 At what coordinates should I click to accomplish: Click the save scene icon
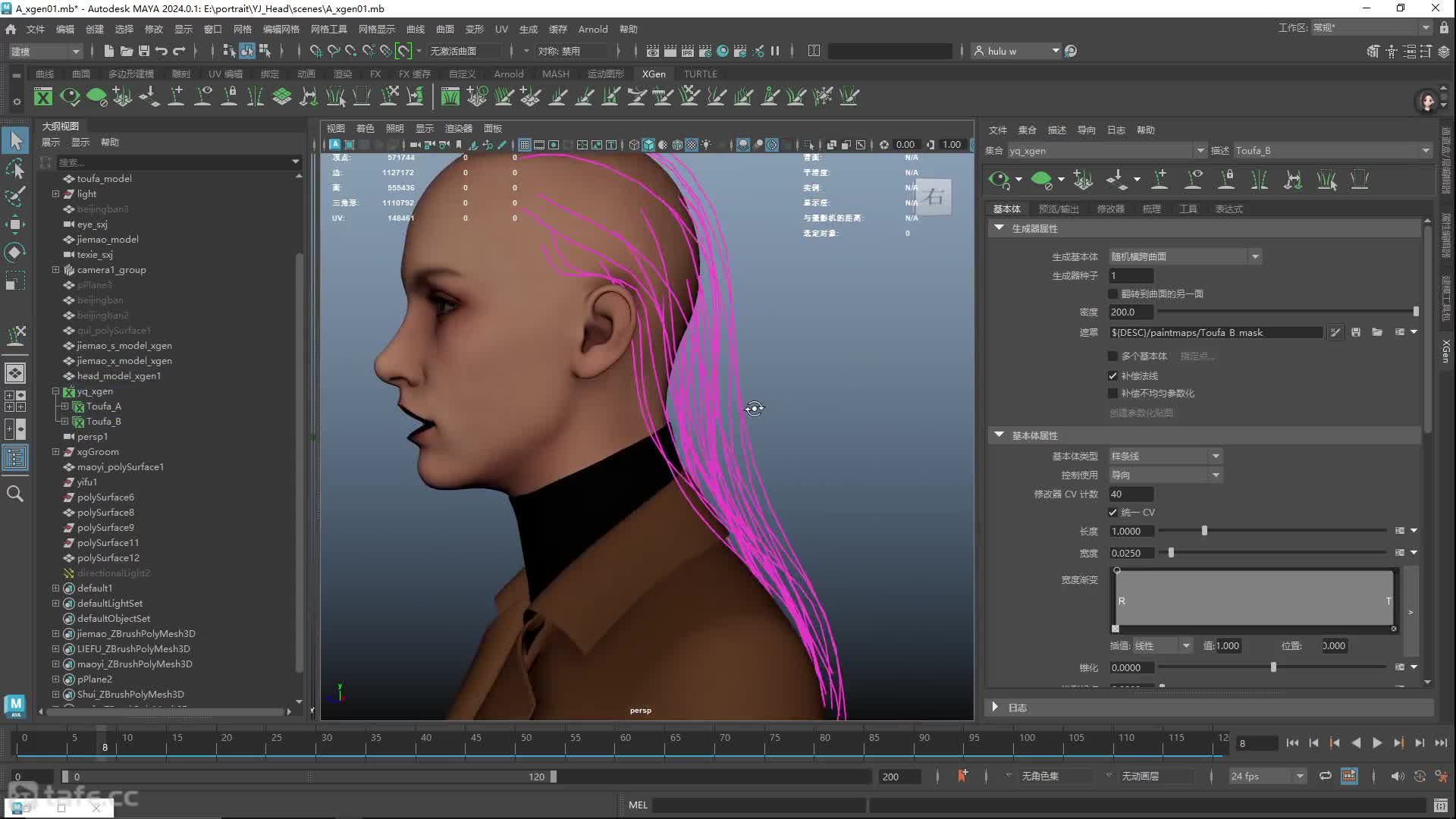pyautogui.click(x=144, y=51)
